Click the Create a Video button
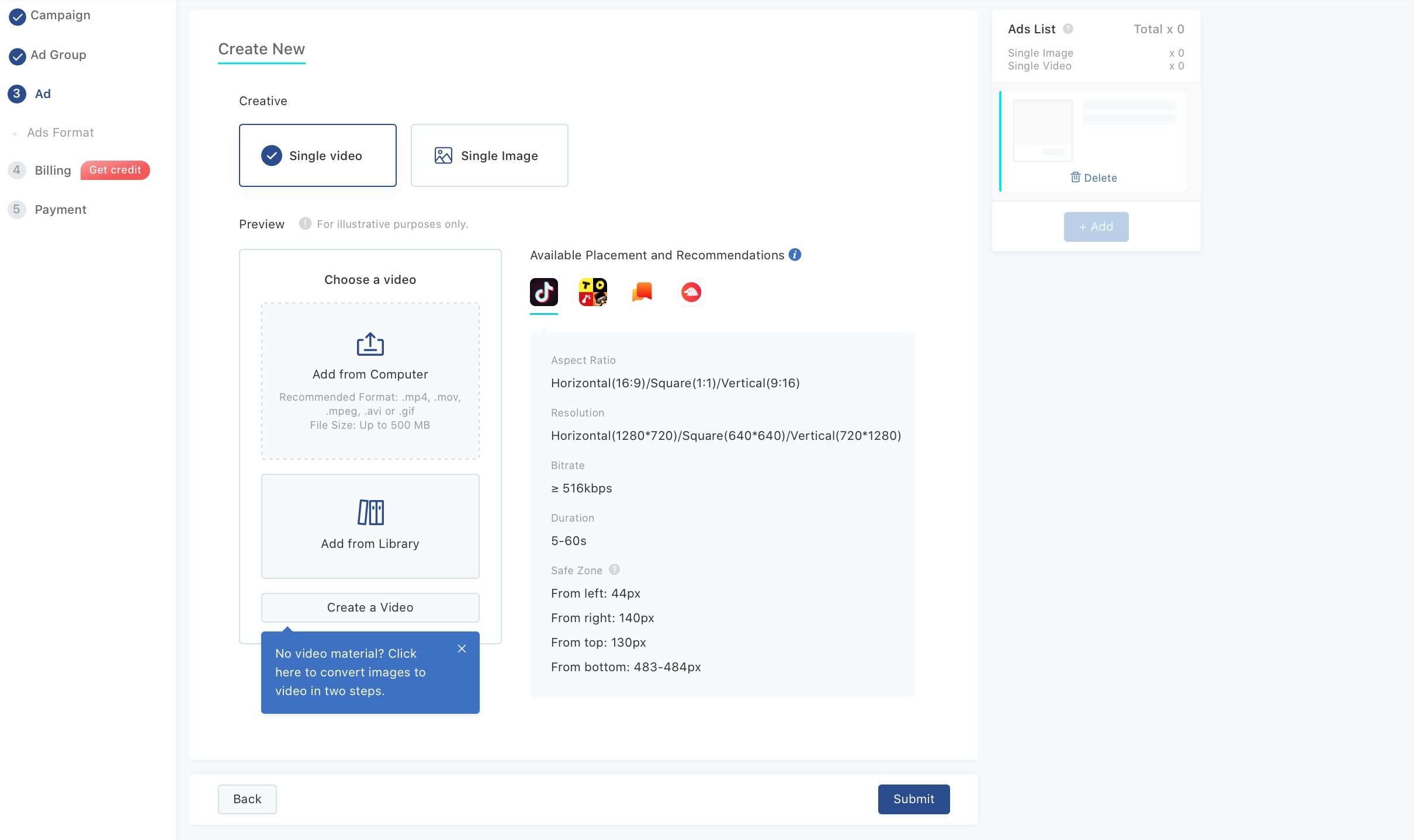Viewport: 1414px width, 840px height. click(370, 608)
